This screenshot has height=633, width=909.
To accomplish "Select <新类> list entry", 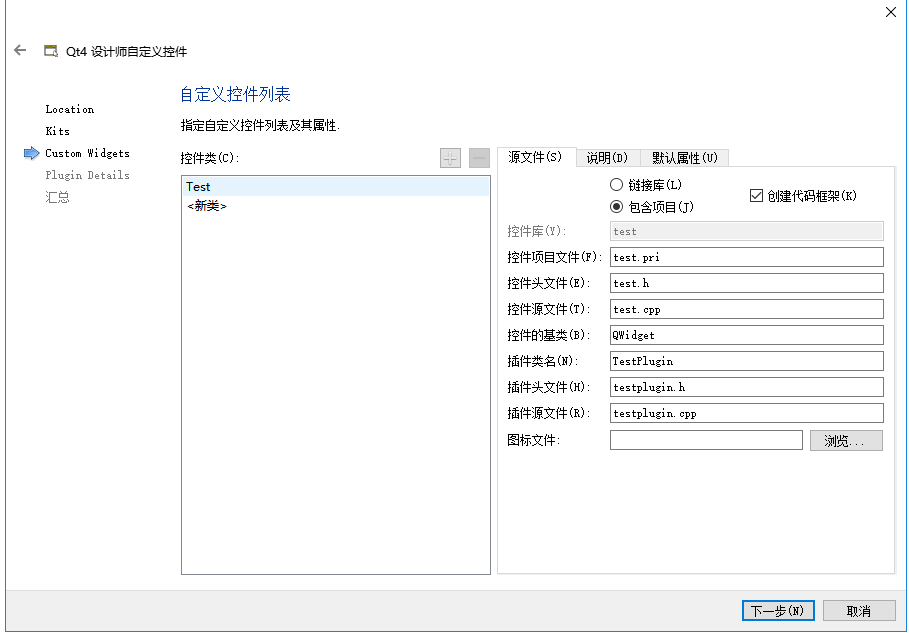I will click(x=336, y=206).
